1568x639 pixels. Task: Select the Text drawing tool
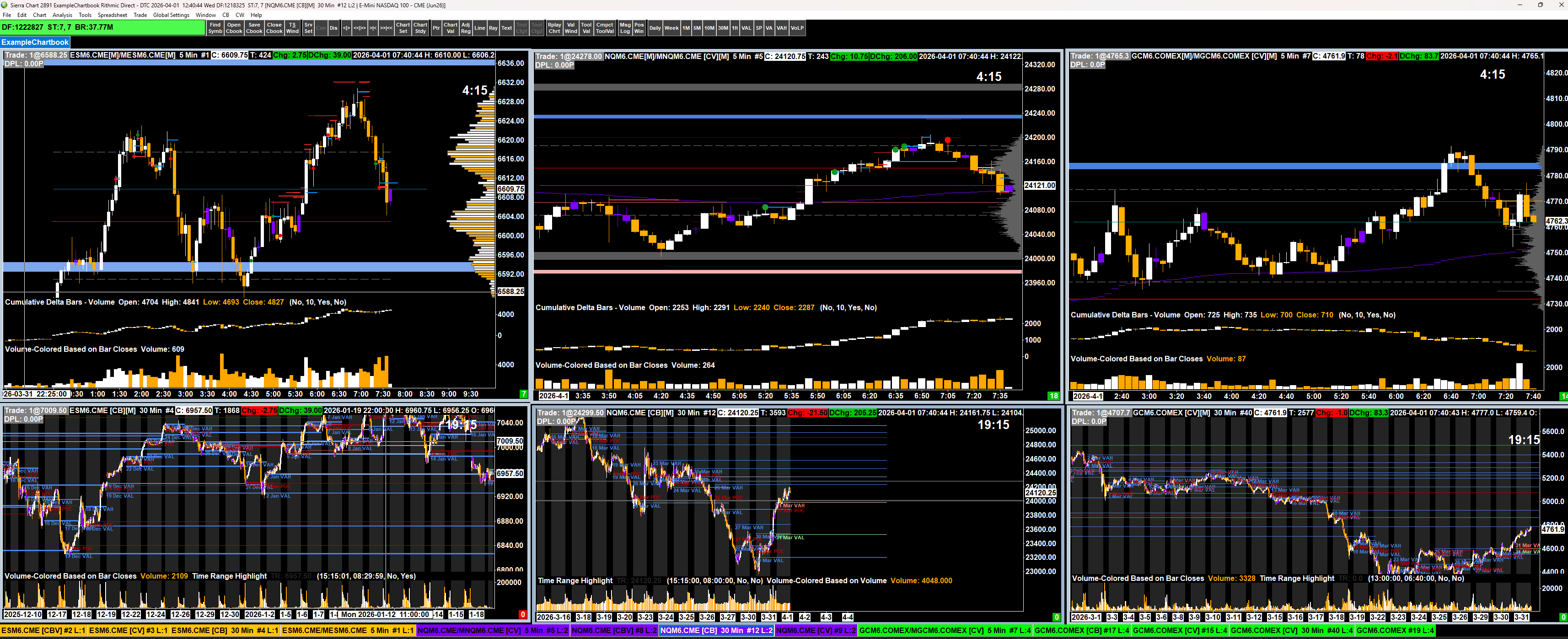tap(506, 28)
